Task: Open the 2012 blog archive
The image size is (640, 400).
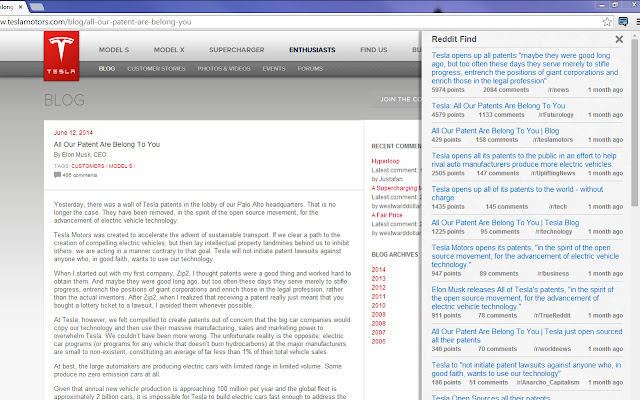Action: click(x=378, y=287)
